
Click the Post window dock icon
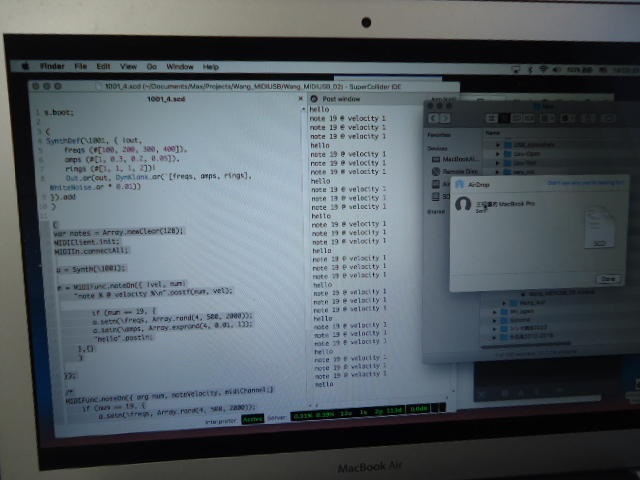point(314,99)
